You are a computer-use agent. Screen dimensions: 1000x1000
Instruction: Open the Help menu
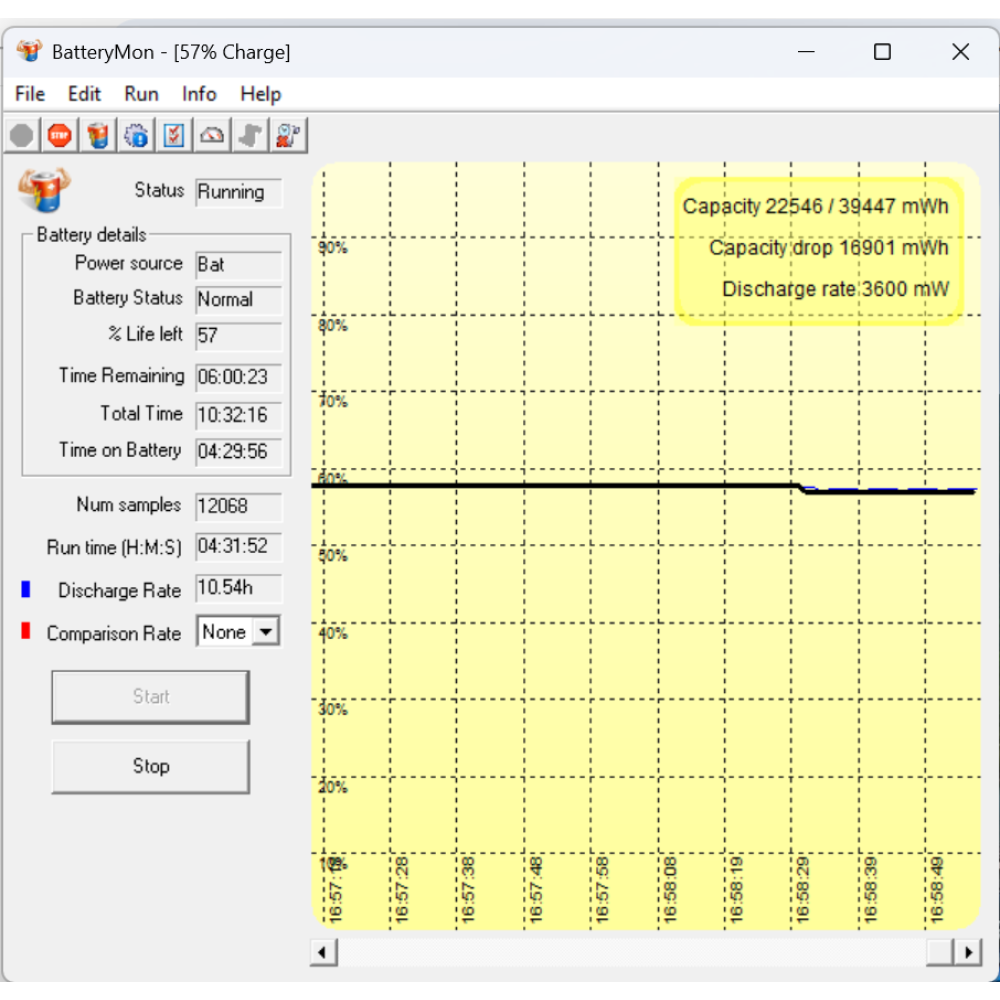260,94
